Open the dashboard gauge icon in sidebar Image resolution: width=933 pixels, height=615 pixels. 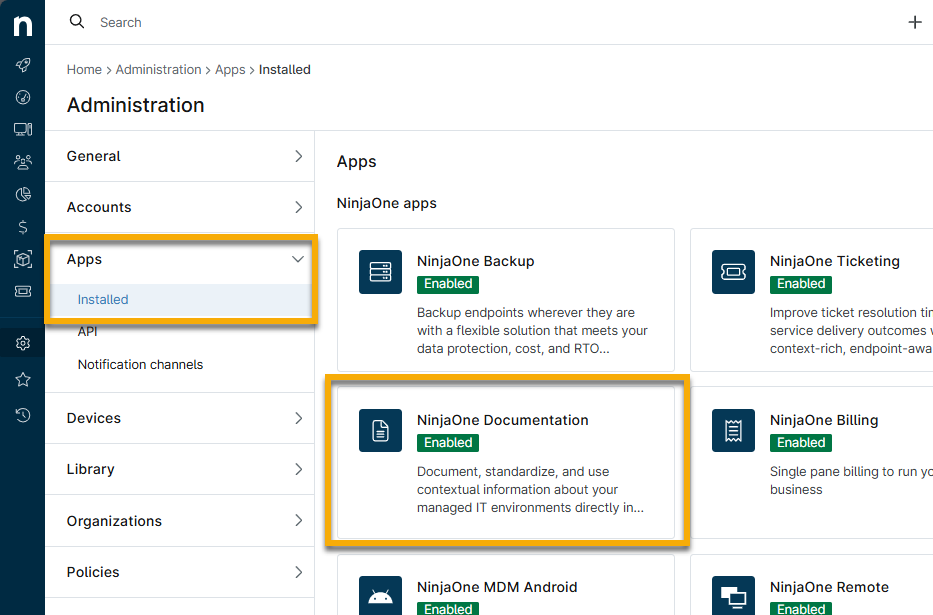point(23,97)
